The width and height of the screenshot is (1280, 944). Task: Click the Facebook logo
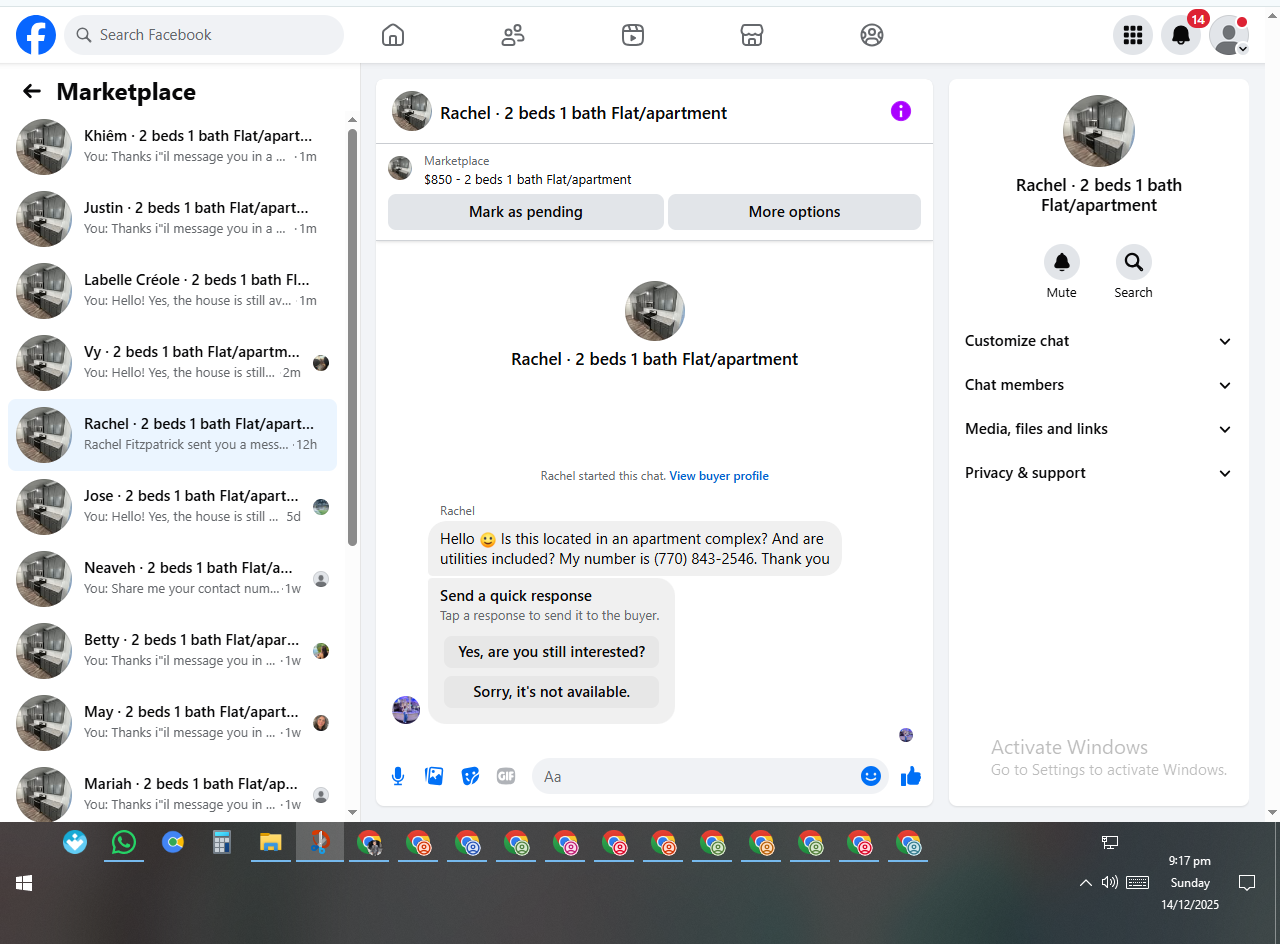(x=36, y=35)
